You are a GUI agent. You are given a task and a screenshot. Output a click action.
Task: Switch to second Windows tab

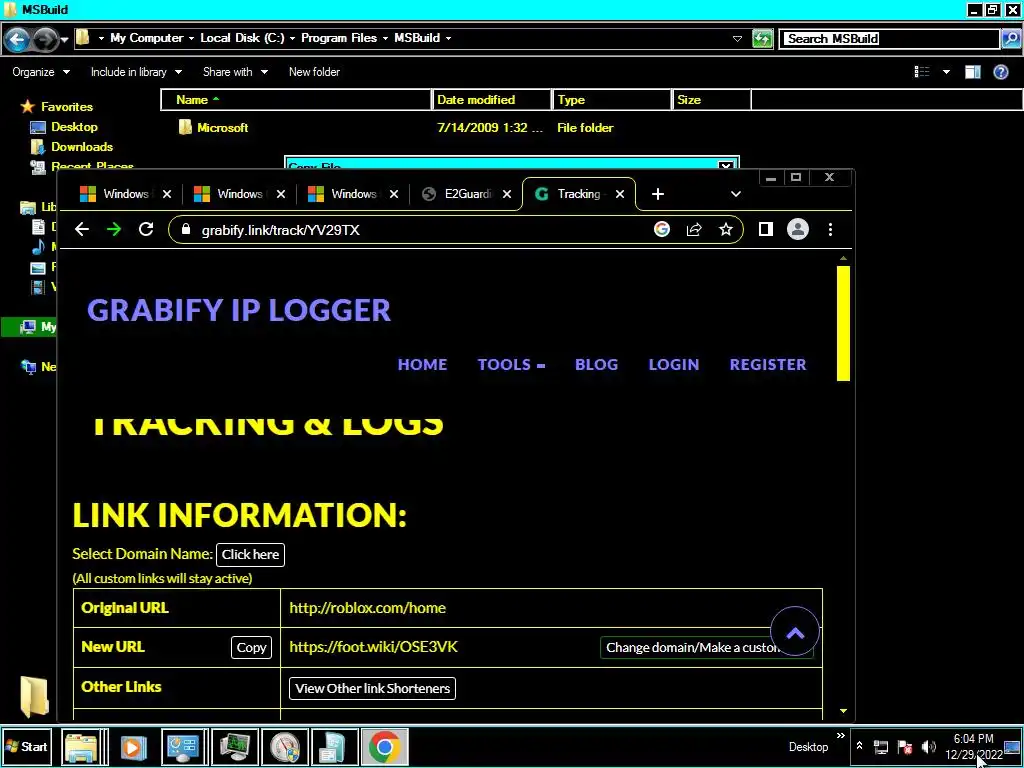click(239, 194)
